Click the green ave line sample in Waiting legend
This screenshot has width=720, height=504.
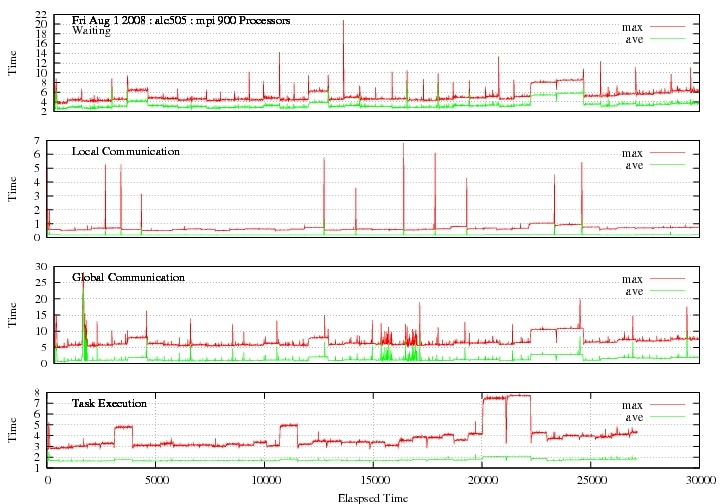[667, 39]
